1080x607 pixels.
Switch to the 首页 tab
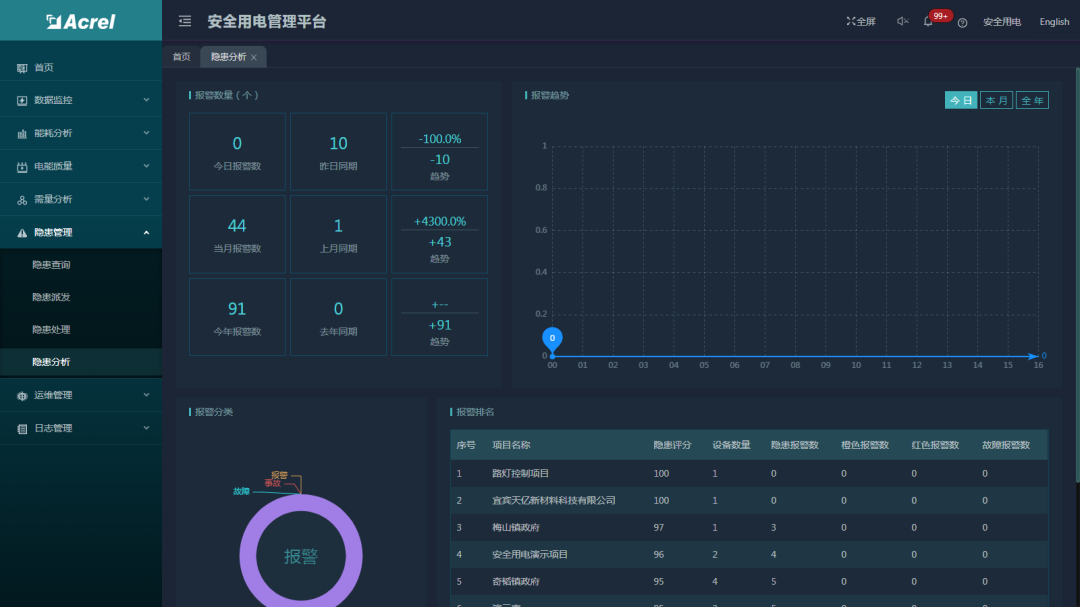pos(181,57)
